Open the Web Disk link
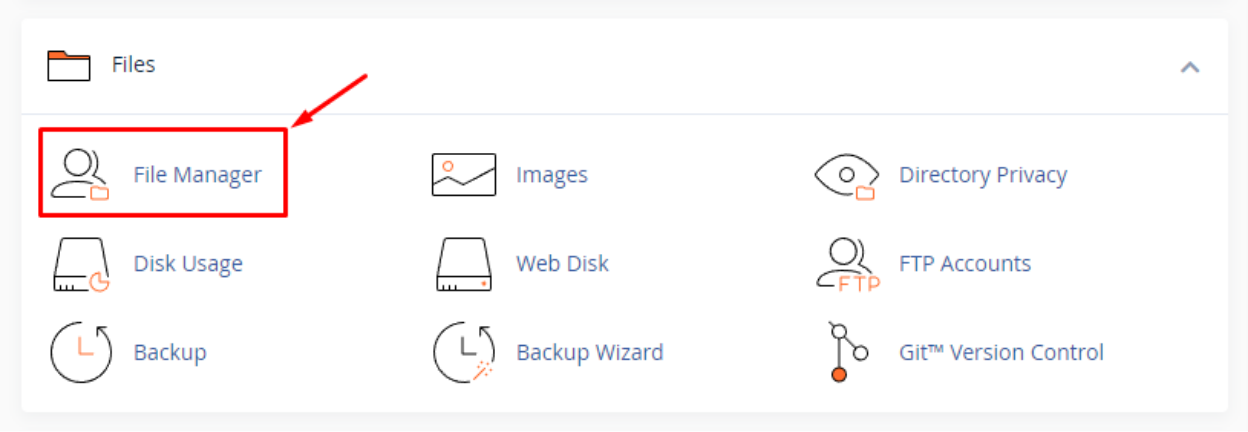The image size is (1248, 432). (x=562, y=264)
